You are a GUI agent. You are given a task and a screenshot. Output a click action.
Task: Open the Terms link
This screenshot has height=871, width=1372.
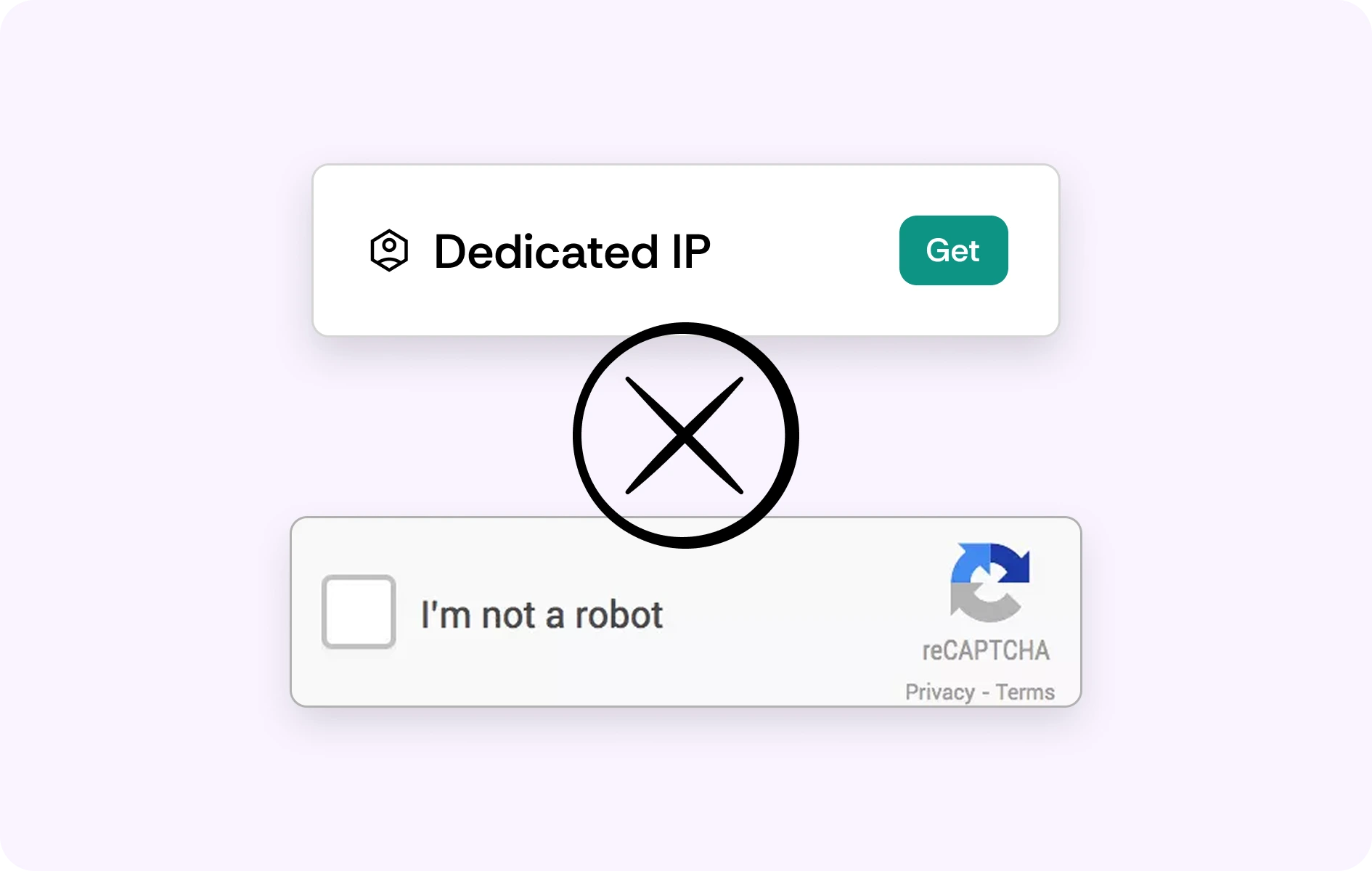pyautogui.click(x=1025, y=692)
